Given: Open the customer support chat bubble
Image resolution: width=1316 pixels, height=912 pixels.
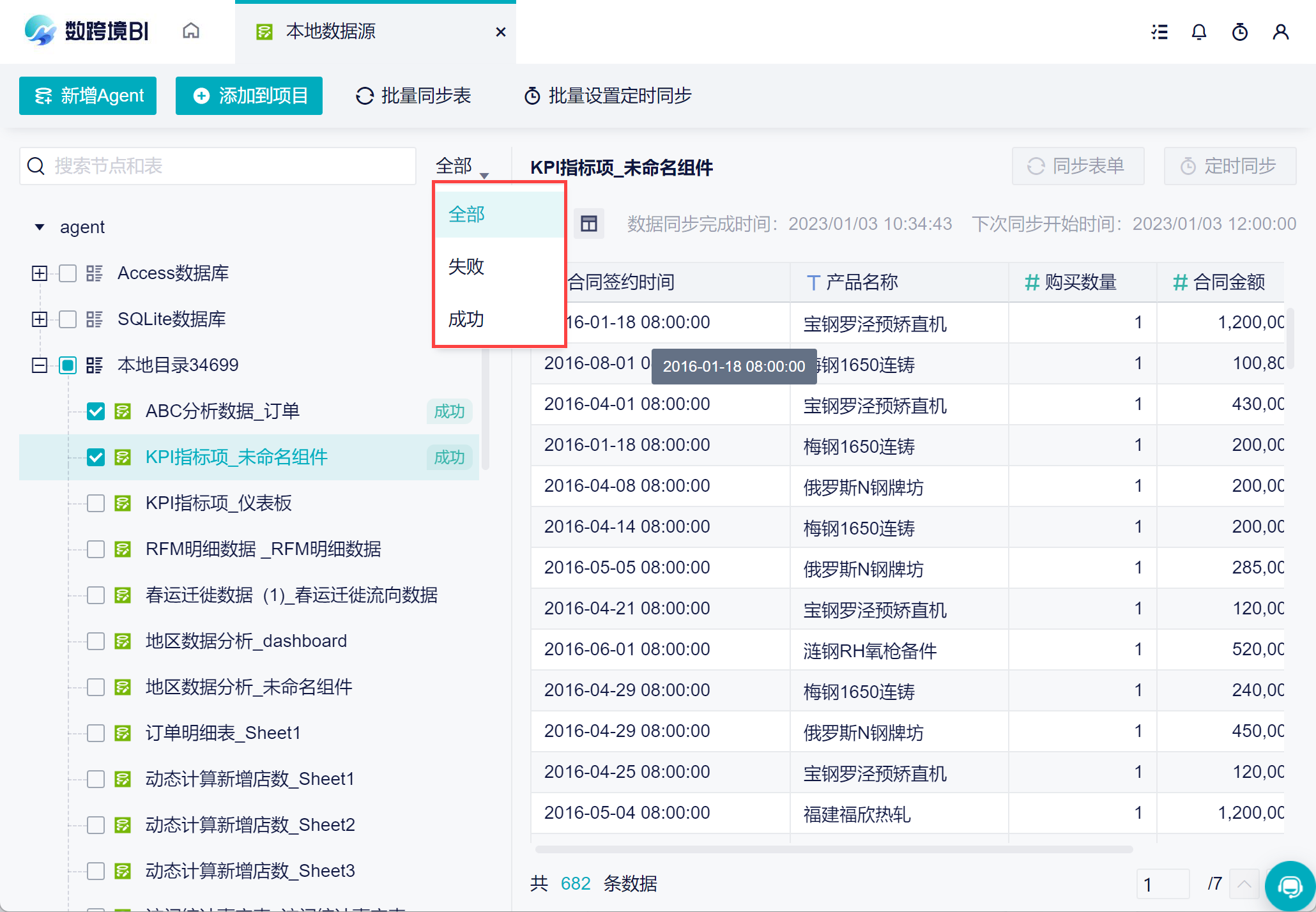Looking at the screenshot, I should point(1290,886).
